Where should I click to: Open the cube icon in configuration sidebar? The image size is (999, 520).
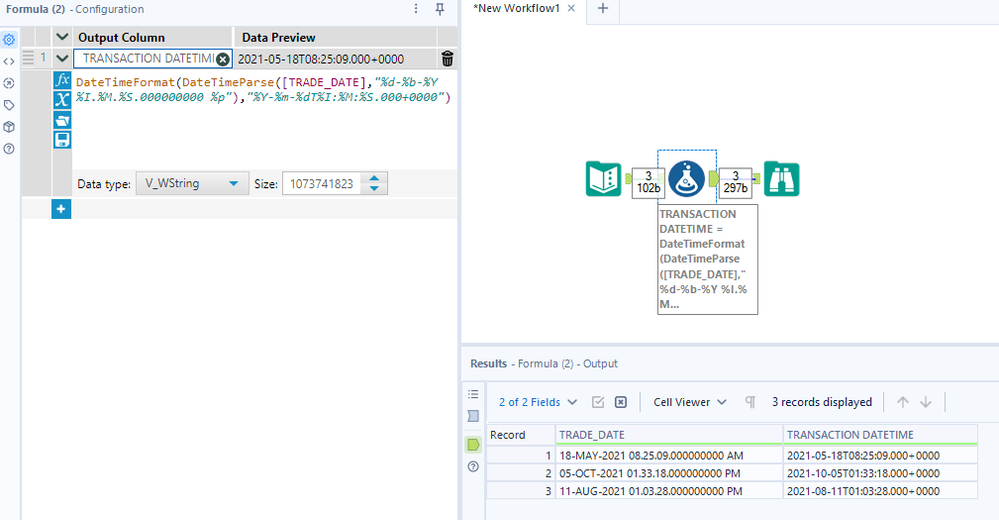9,127
